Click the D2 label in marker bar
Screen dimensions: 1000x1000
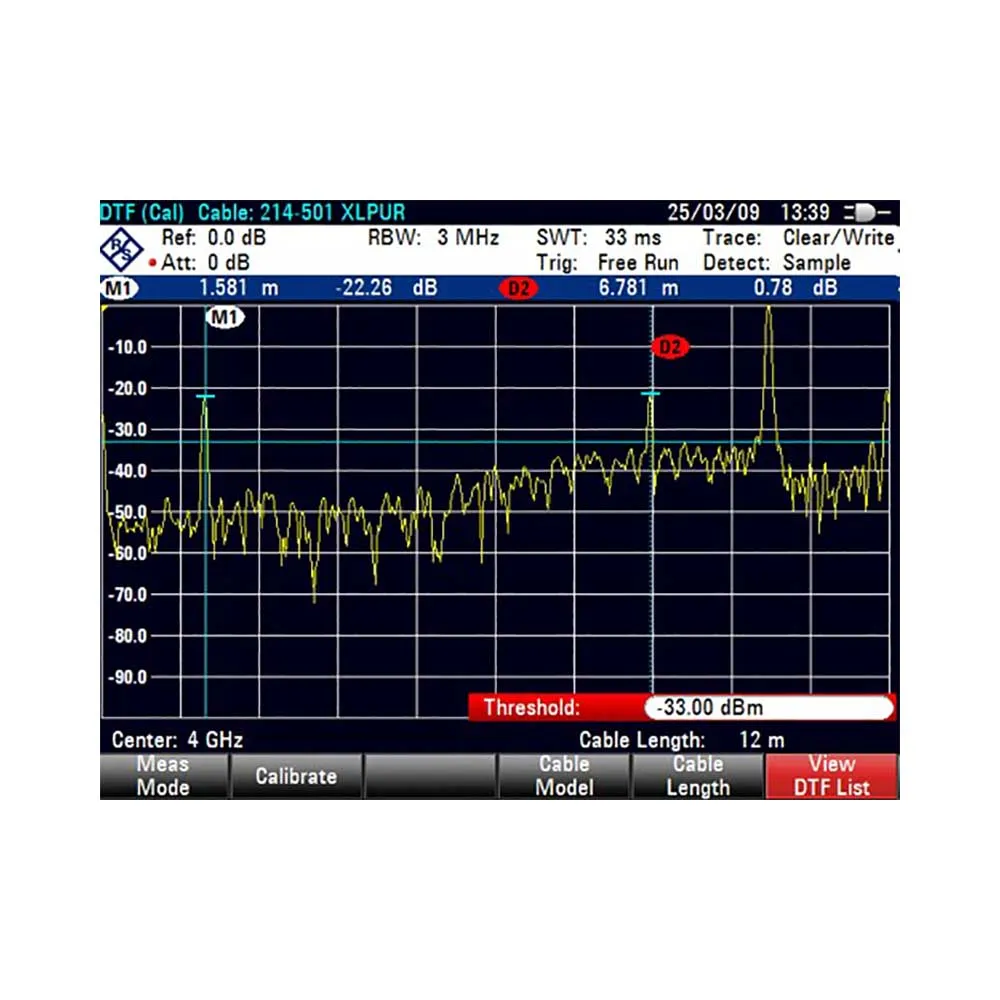518,288
